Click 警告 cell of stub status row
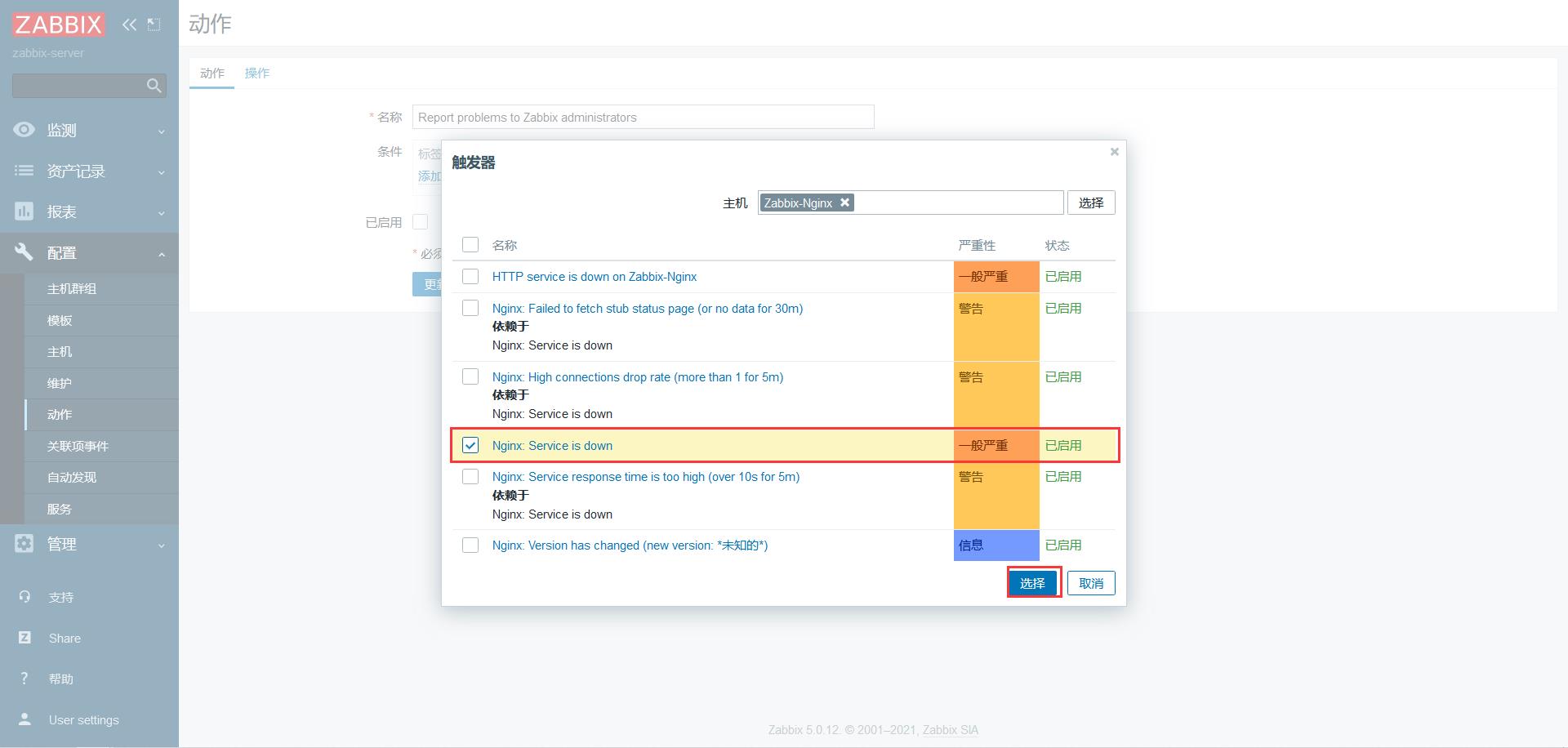The width and height of the screenshot is (1568, 748). (x=996, y=327)
